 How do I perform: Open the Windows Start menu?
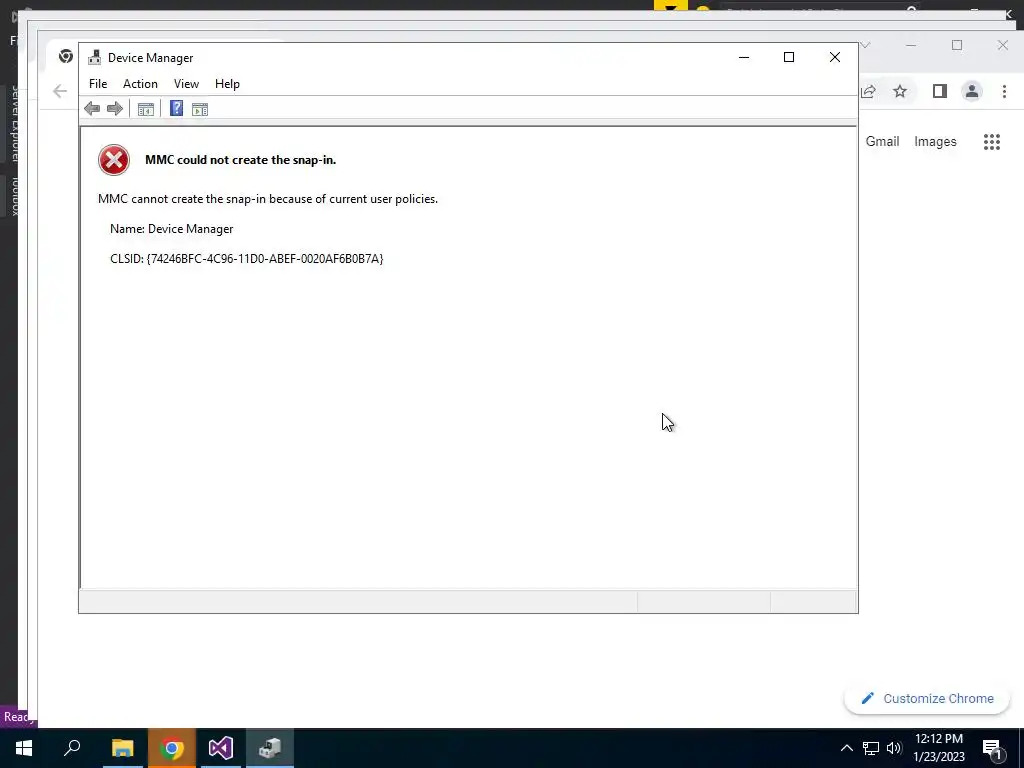[24, 748]
